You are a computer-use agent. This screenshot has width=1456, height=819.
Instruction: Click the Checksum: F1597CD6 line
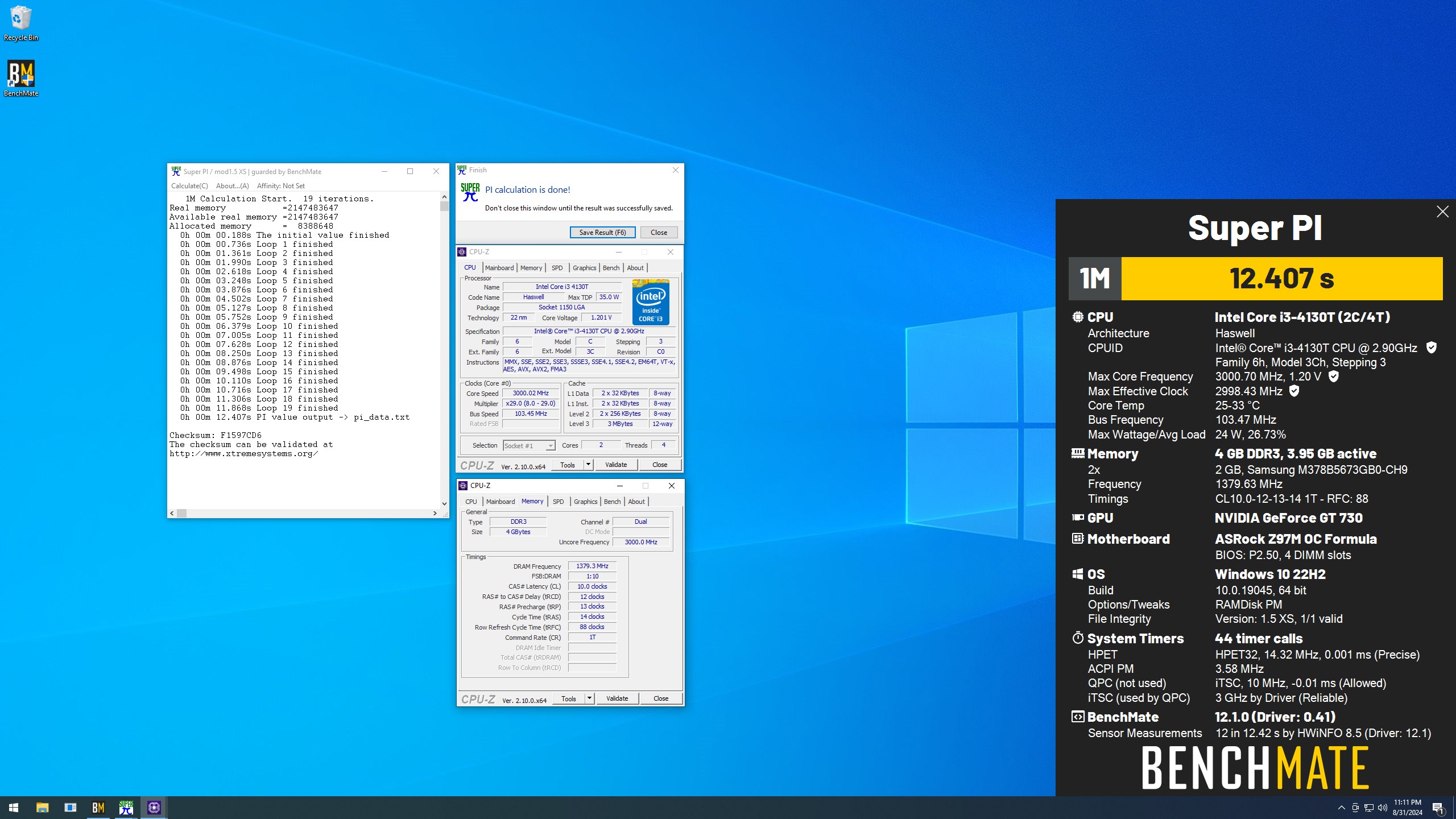(216, 436)
